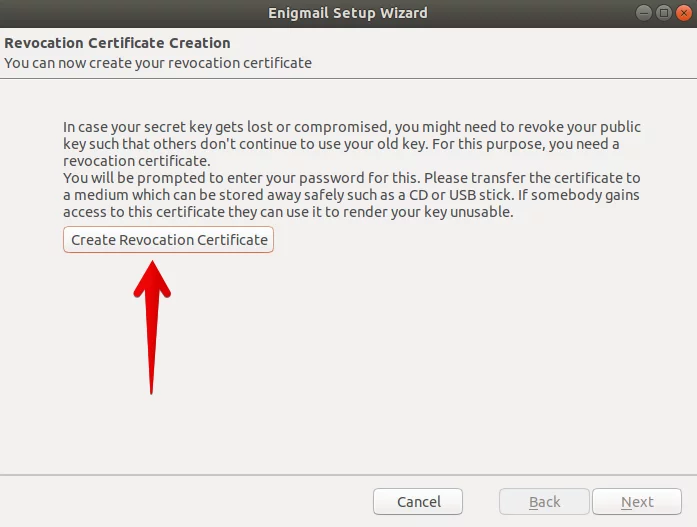Image resolution: width=697 pixels, height=527 pixels.
Task: Click the words 'USB stick' in the text
Action: [480, 195]
